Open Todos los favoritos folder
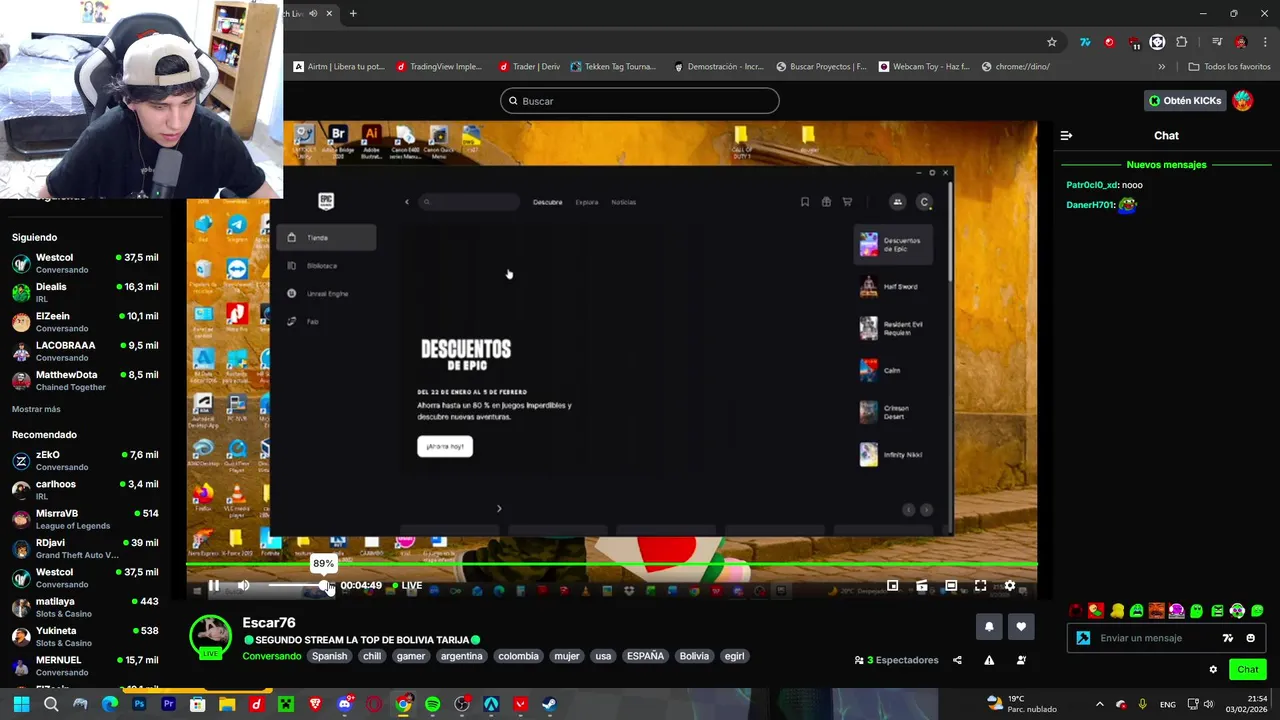This screenshot has height=720, width=1280. 1229,67
